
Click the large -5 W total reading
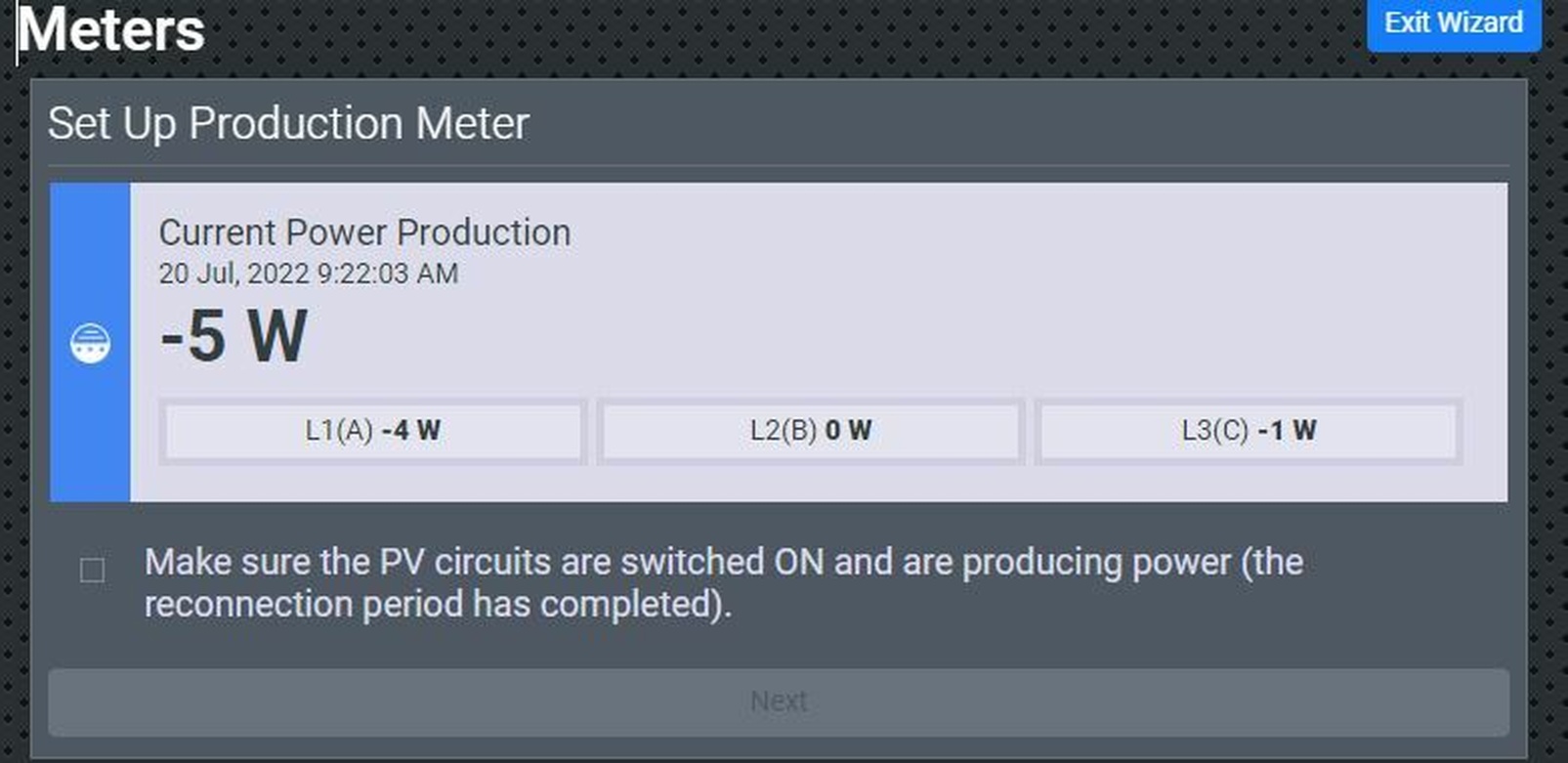(233, 336)
